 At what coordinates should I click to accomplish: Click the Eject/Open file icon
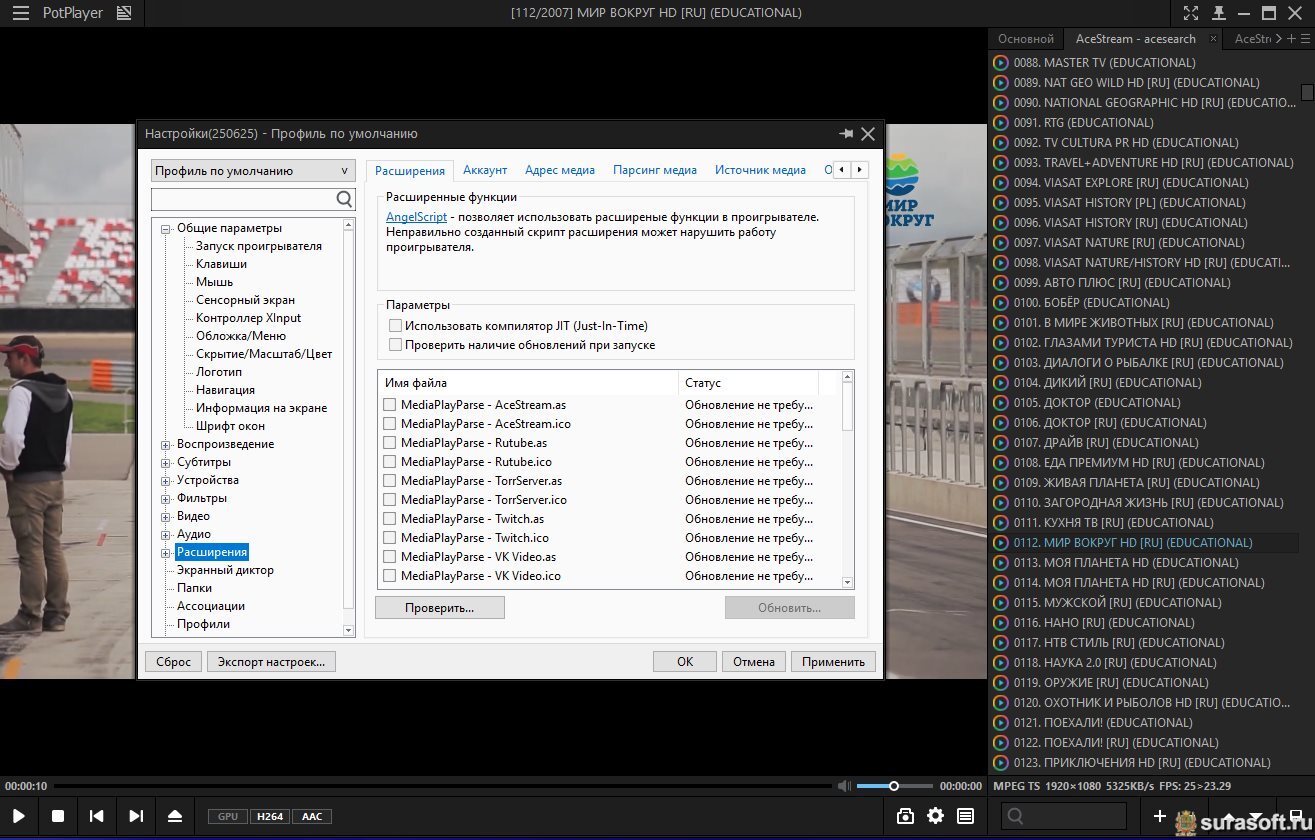point(175,816)
